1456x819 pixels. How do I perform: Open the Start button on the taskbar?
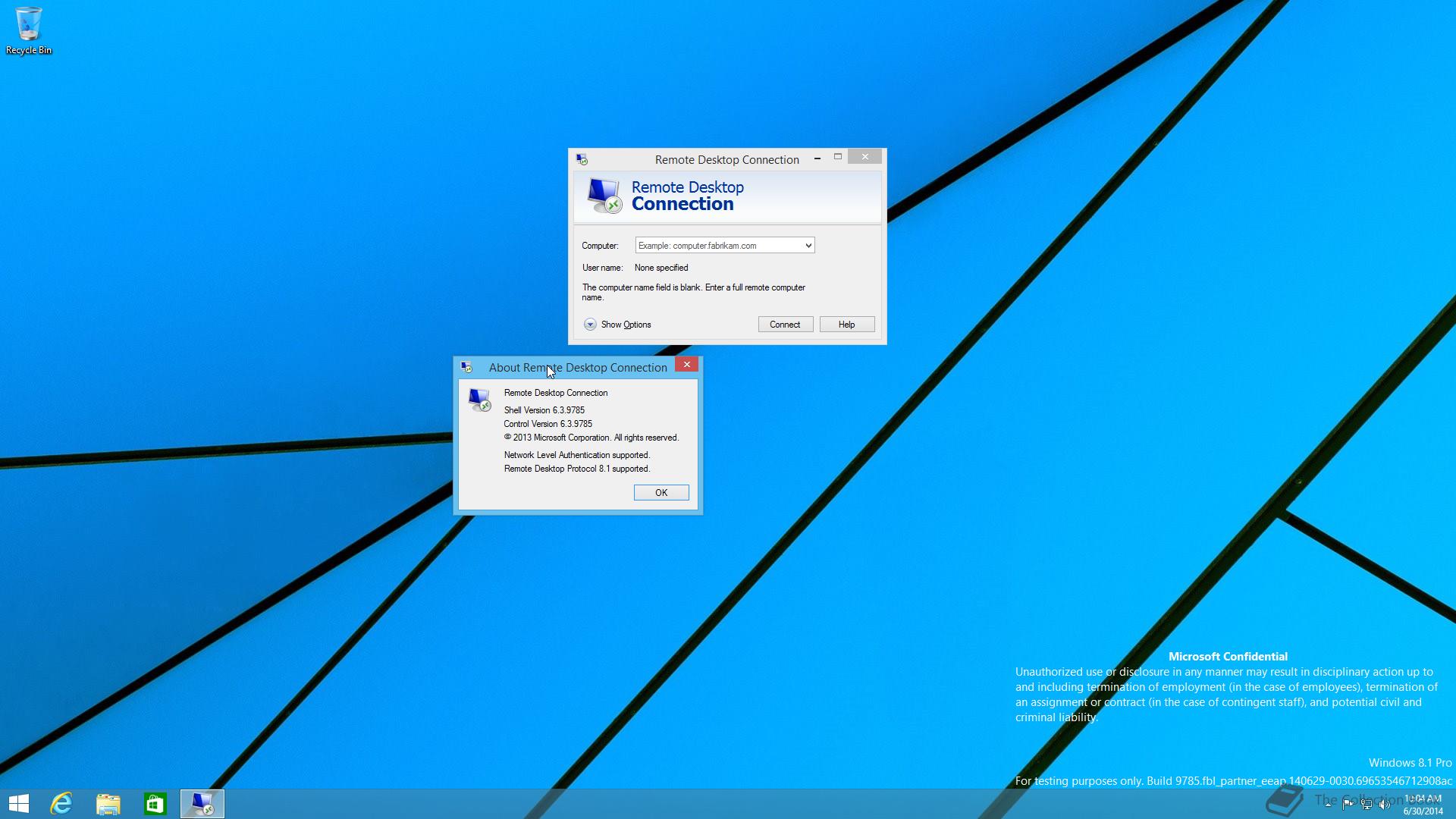[19, 804]
